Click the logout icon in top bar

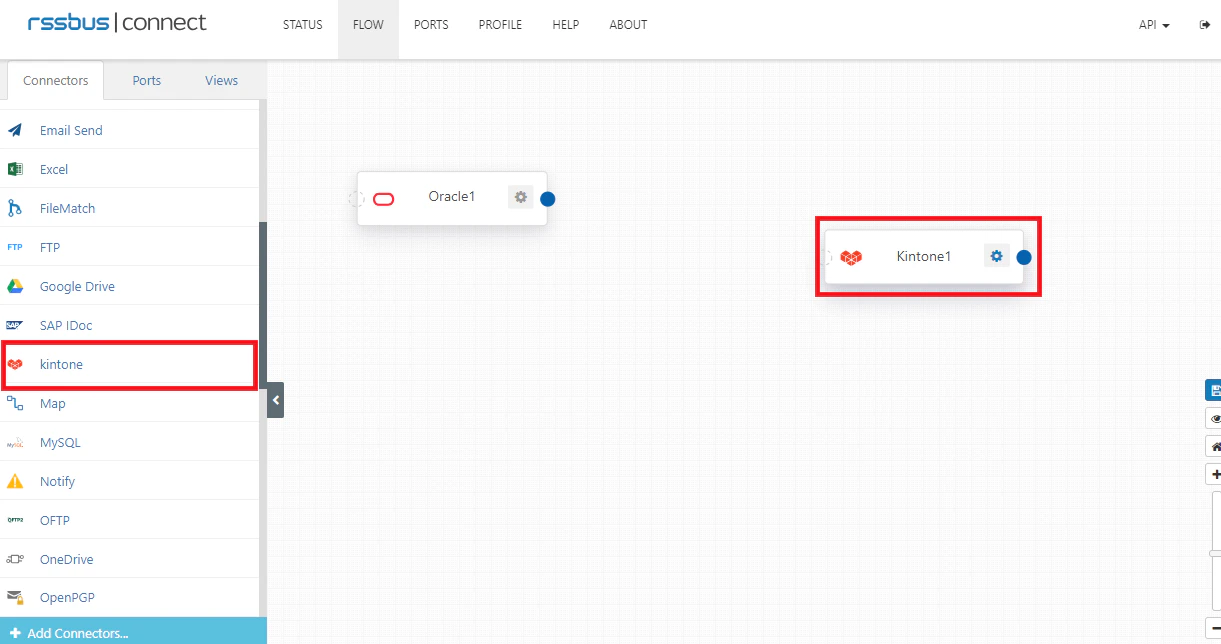[x=1204, y=25]
